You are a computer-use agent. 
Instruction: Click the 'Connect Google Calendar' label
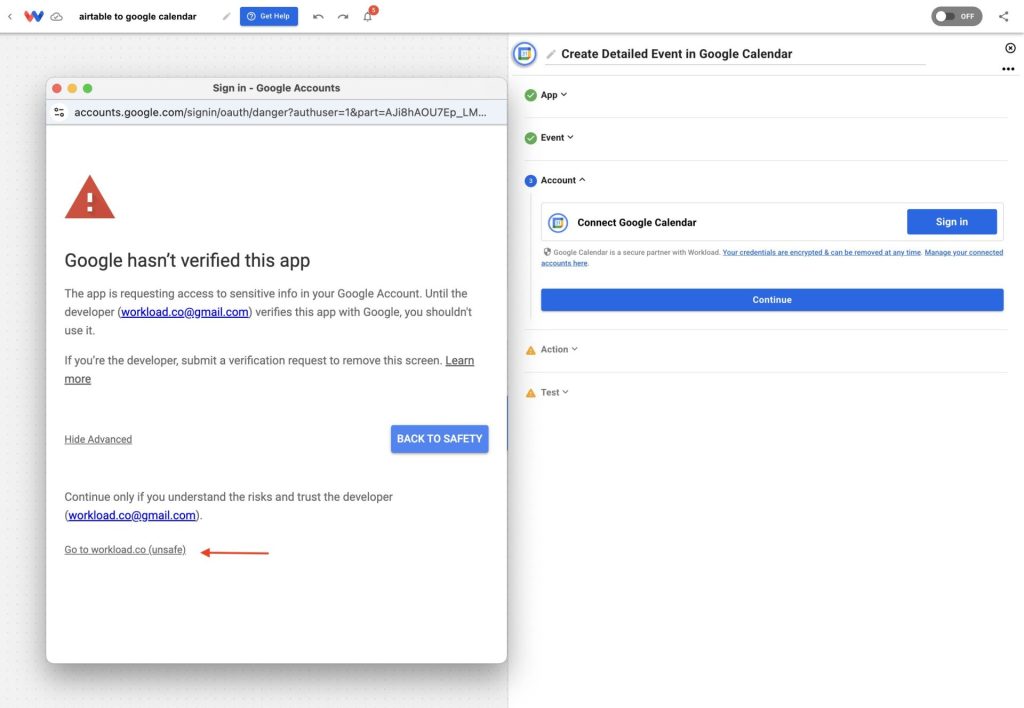[x=637, y=223]
